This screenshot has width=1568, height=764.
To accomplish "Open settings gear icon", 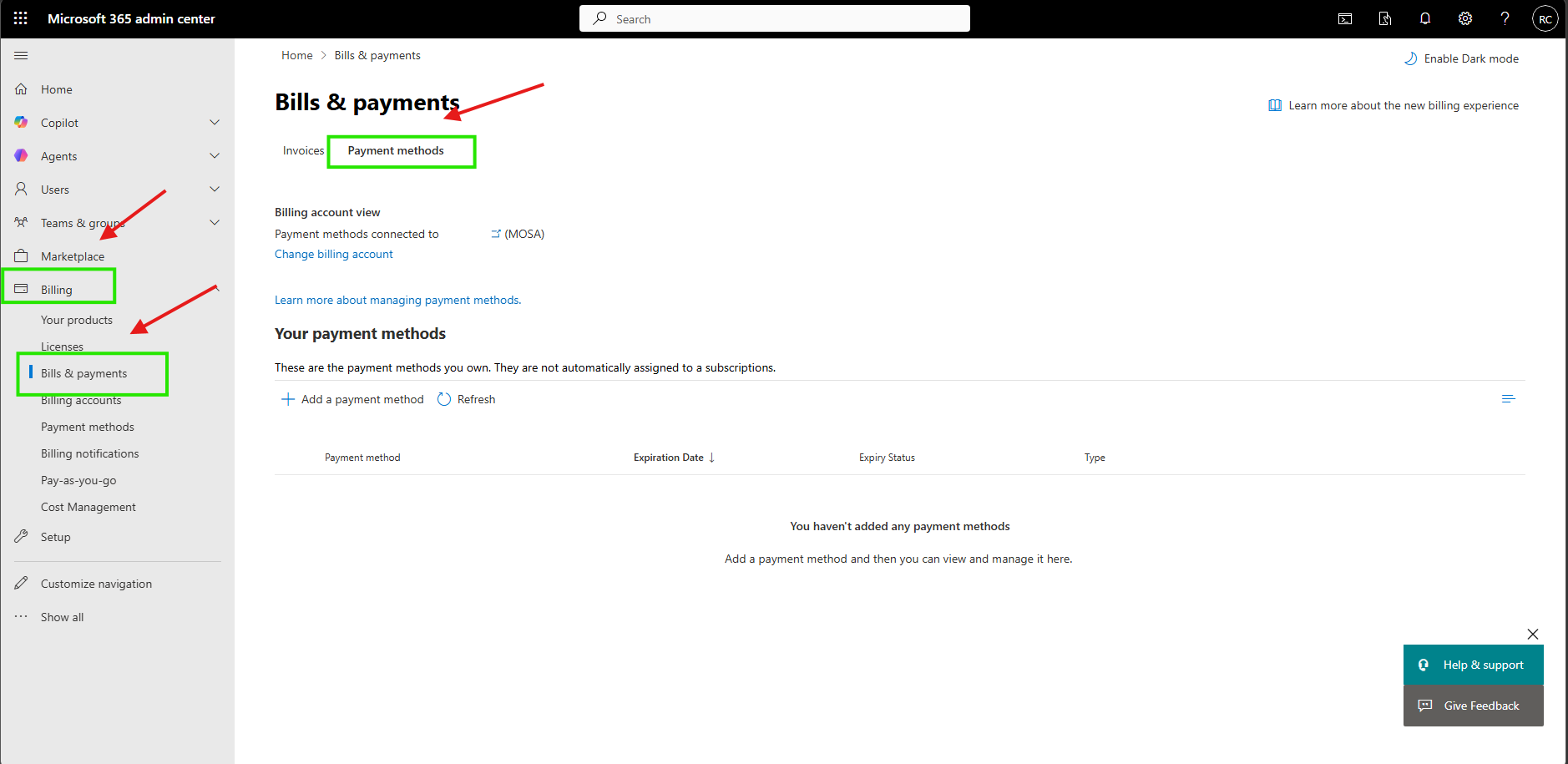I will (x=1465, y=18).
